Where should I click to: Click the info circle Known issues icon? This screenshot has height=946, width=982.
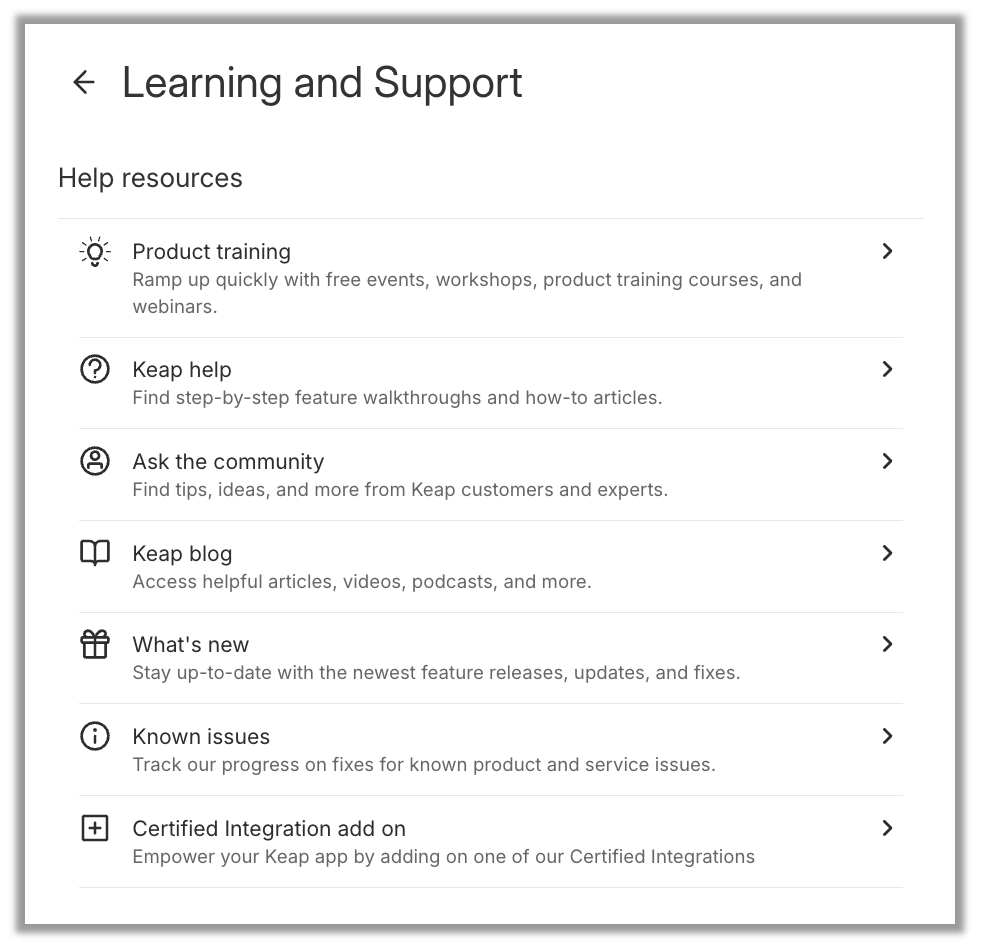(95, 736)
